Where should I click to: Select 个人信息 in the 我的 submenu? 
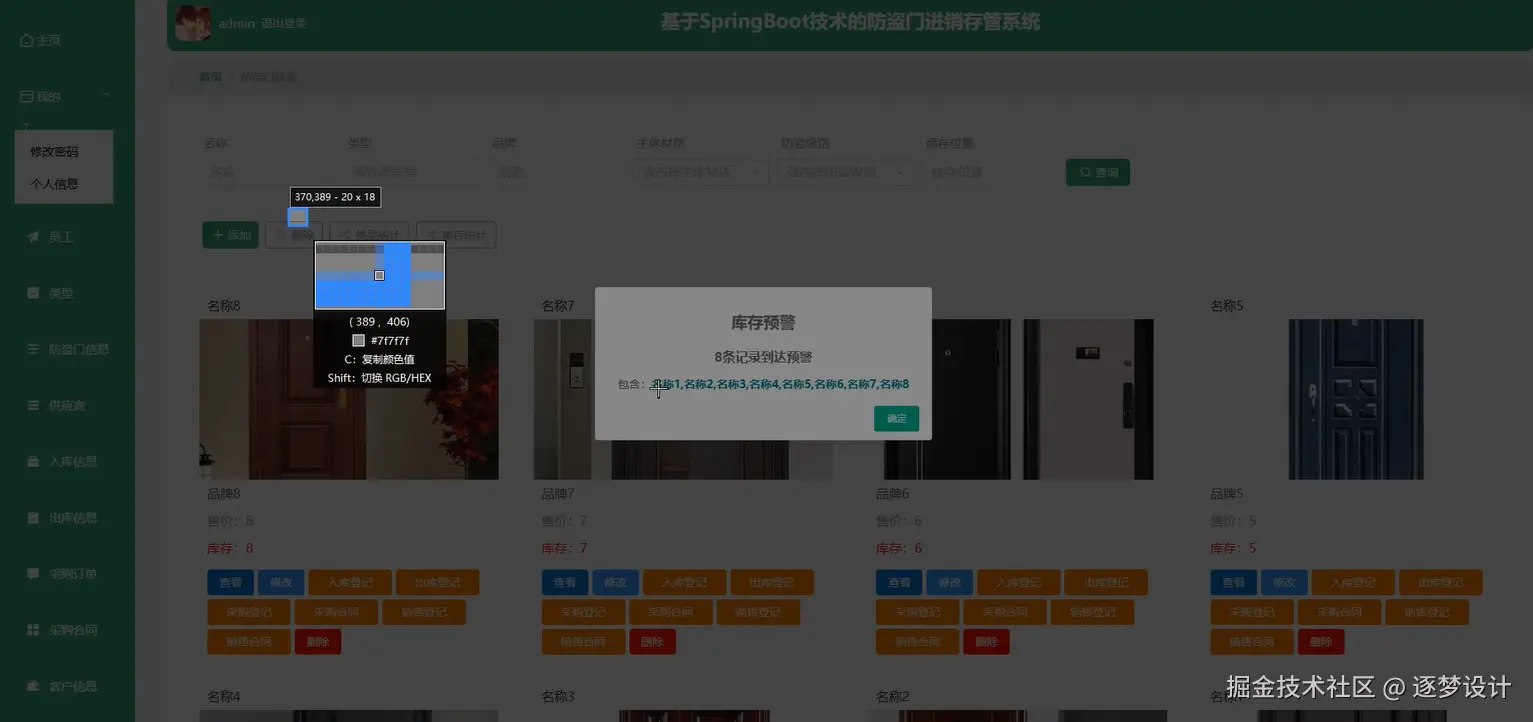pyautogui.click(x=54, y=184)
